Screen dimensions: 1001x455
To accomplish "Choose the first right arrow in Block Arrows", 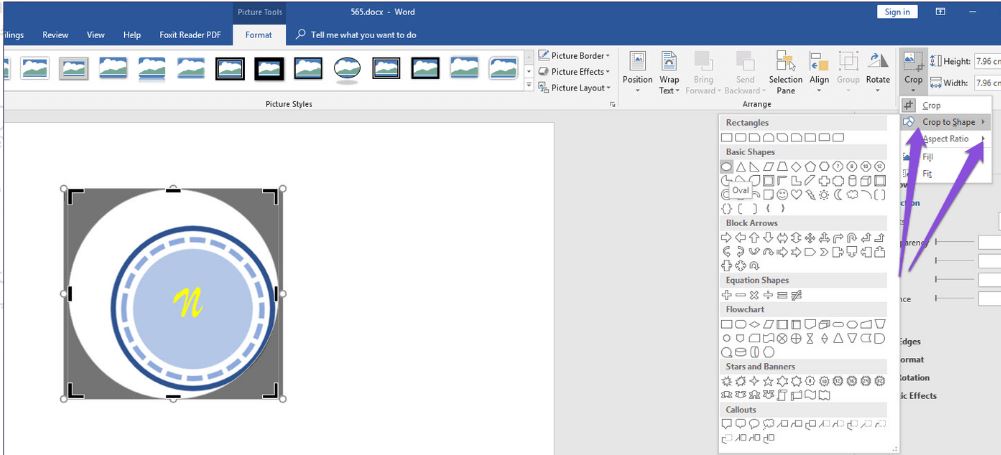I will pyautogui.click(x=727, y=238).
